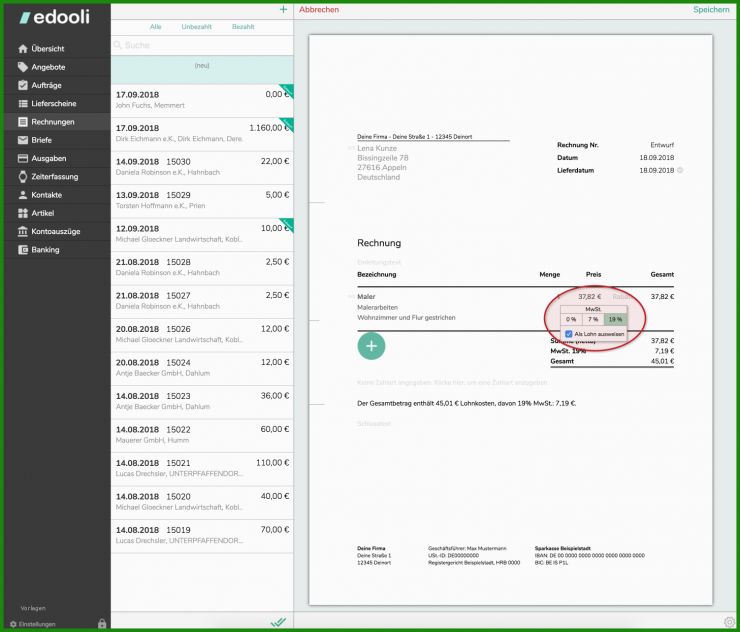Open the Vorlagen link in the sidebar
Image resolution: width=740 pixels, height=632 pixels.
pos(33,608)
